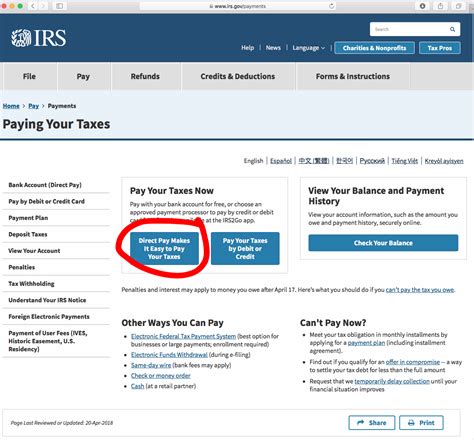Click the IRS logo
This screenshot has width=474, height=440.
click(x=38, y=38)
